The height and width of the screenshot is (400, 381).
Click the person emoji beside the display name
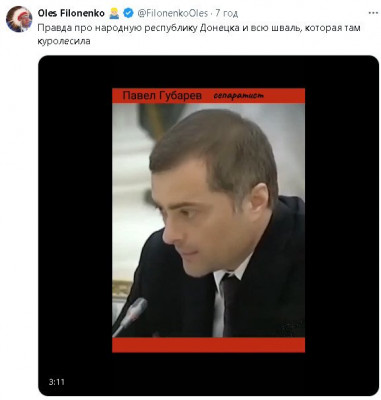click(114, 13)
